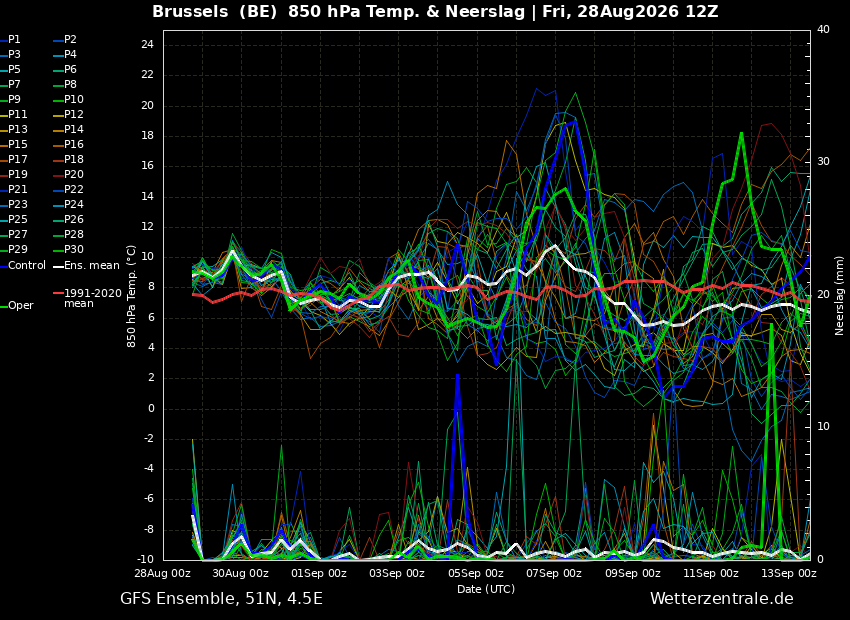Image resolution: width=850 pixels, height=620 pixels.
Task: Click the P21 legend entry
Action: [x=14, y=189]
